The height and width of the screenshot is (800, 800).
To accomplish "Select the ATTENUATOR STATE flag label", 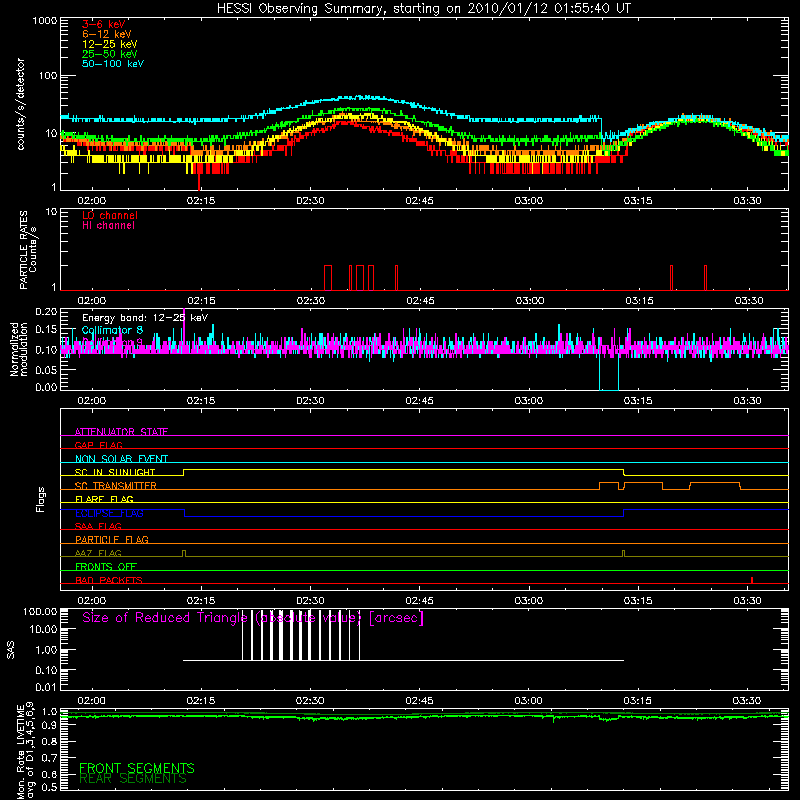I will (x=121, y=432).
